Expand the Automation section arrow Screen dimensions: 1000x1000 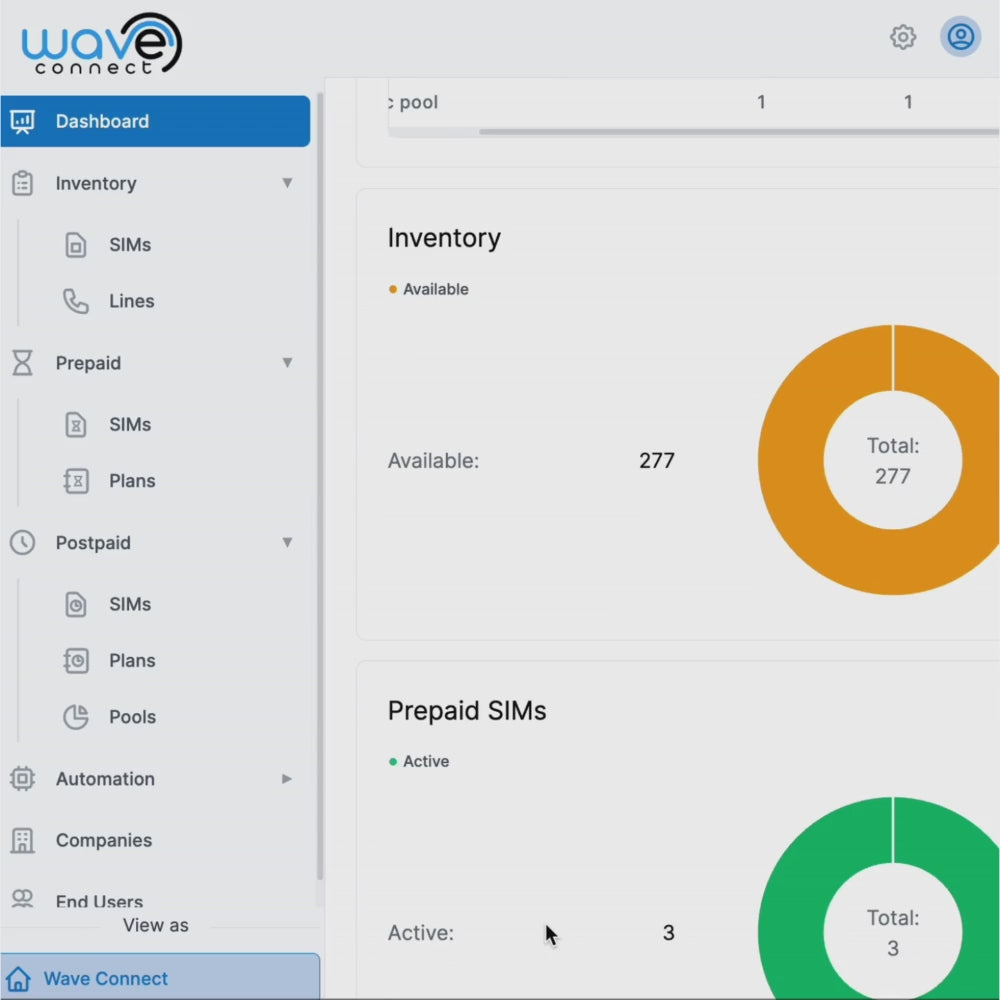[x=287, y=779]
